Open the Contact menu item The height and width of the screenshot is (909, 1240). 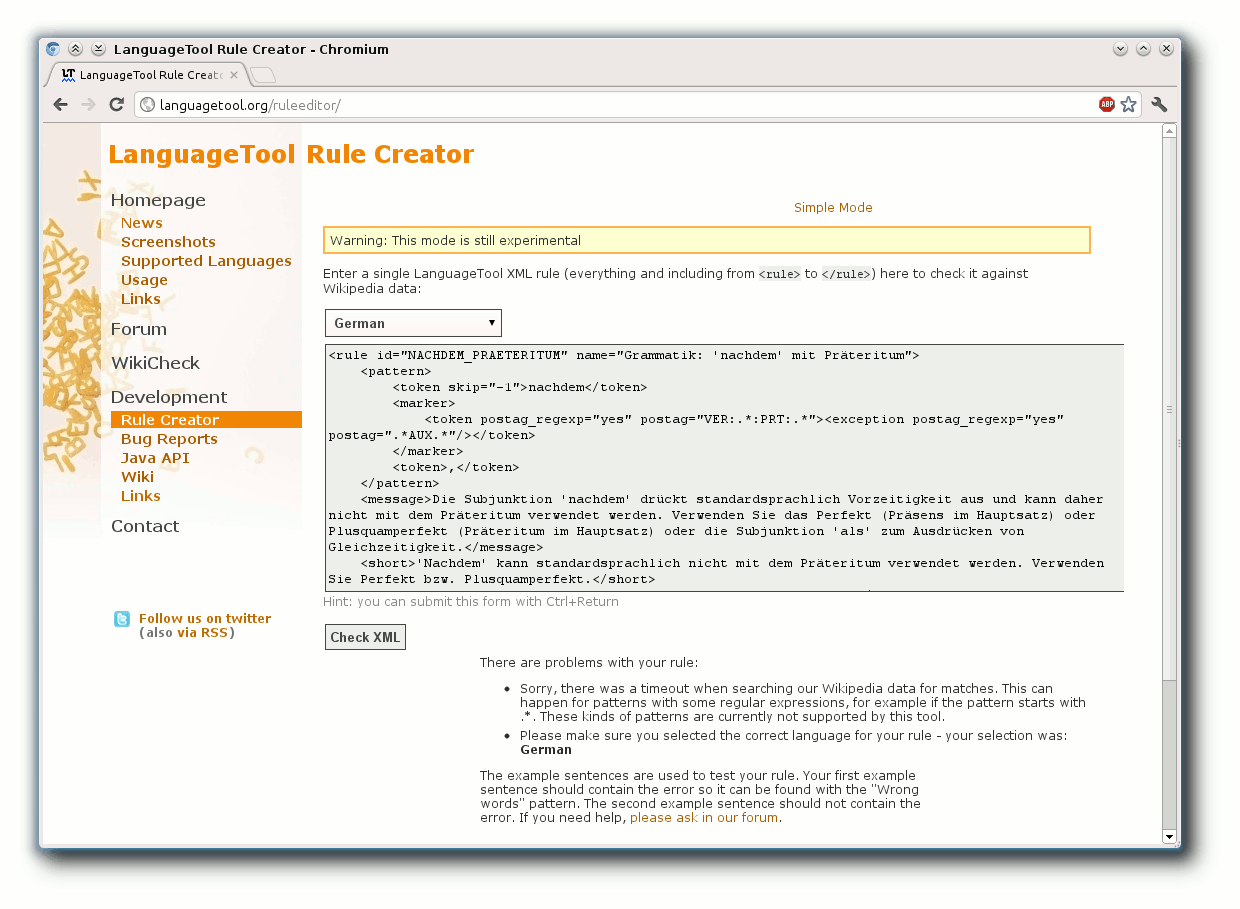pyautogui.click(x=145, y=526)
